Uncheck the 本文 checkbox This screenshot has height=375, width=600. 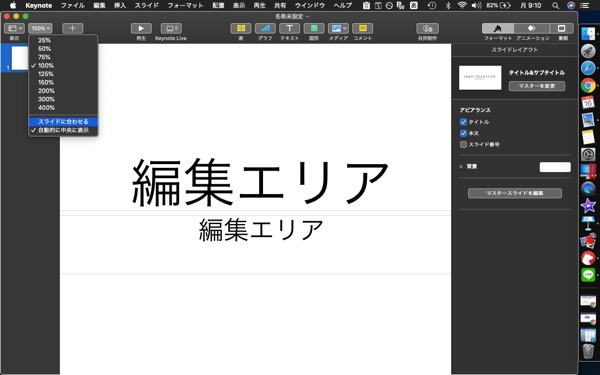pos(463,133)
